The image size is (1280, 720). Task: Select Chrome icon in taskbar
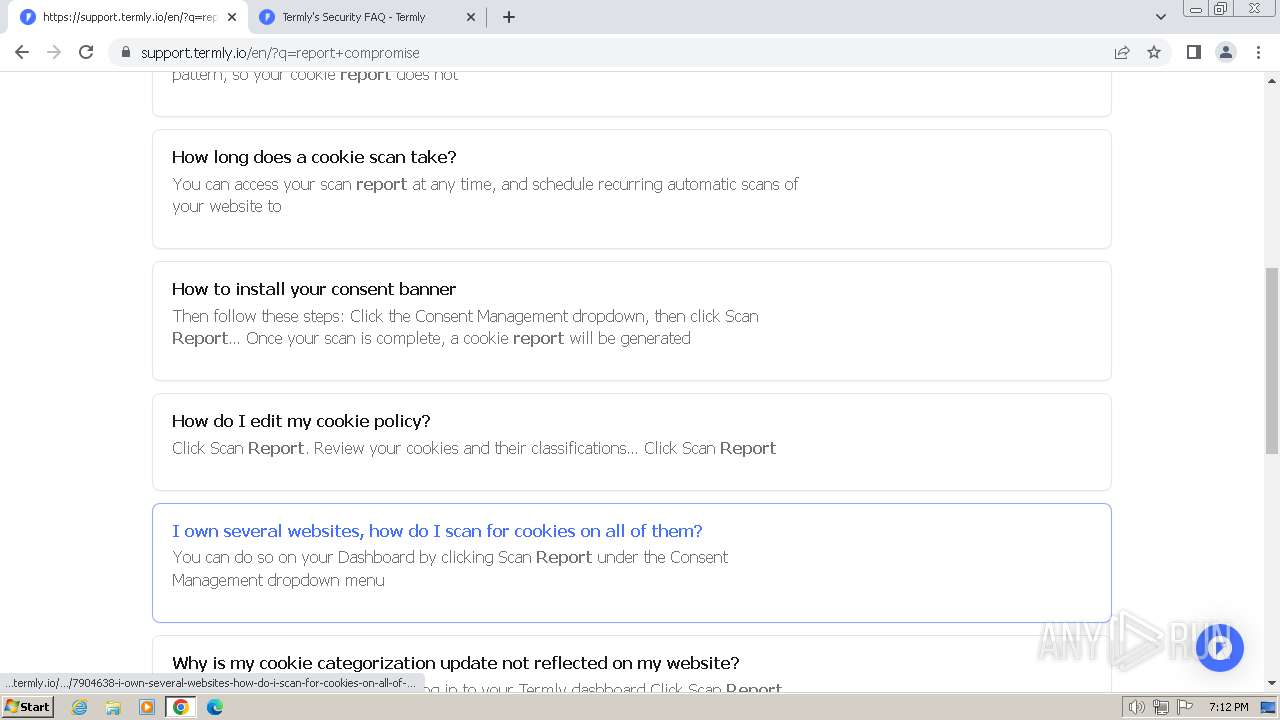181,707
